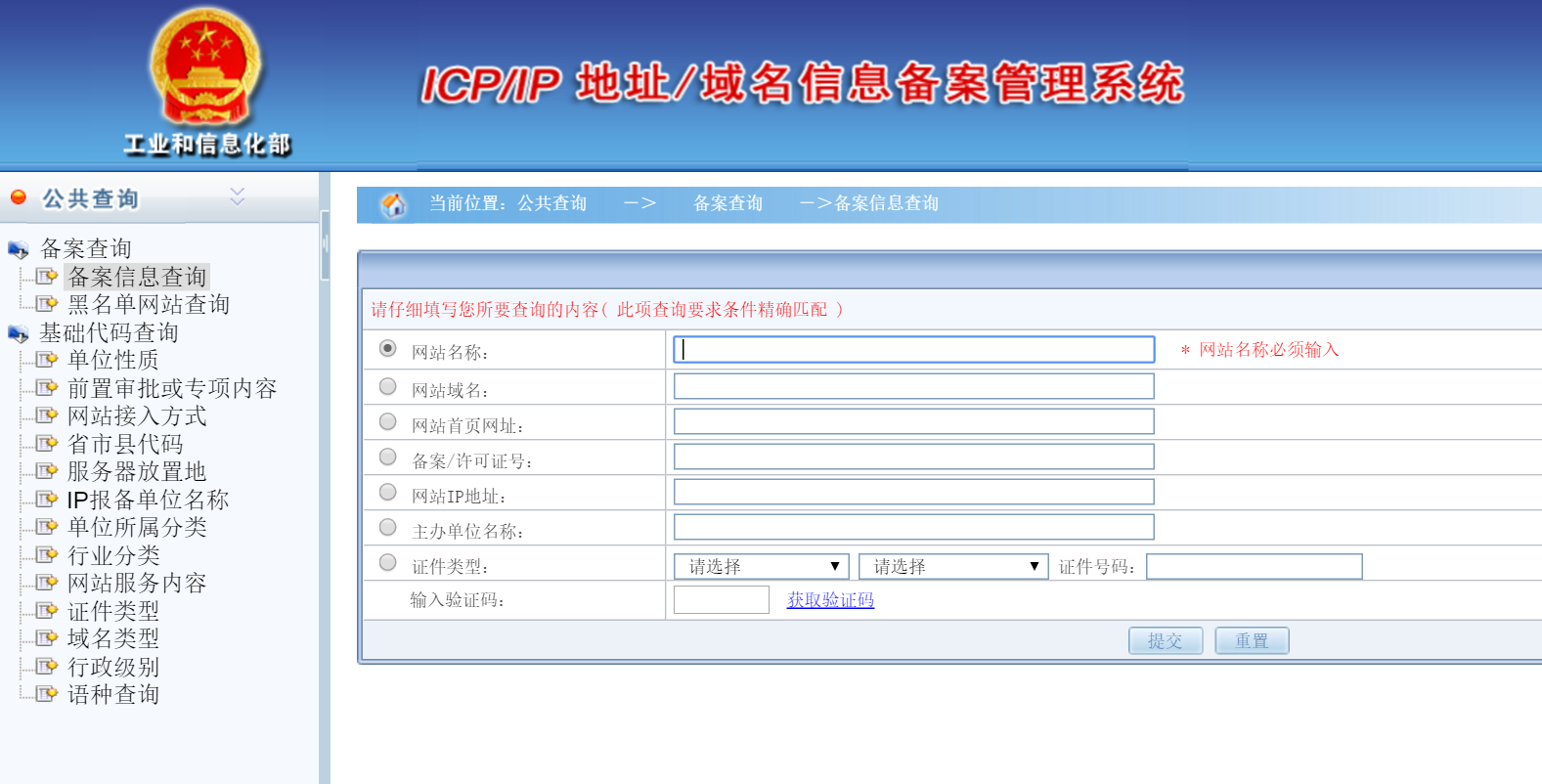Click the sidebar collapse handle
1542x784 pixels.
click(325, 244)
